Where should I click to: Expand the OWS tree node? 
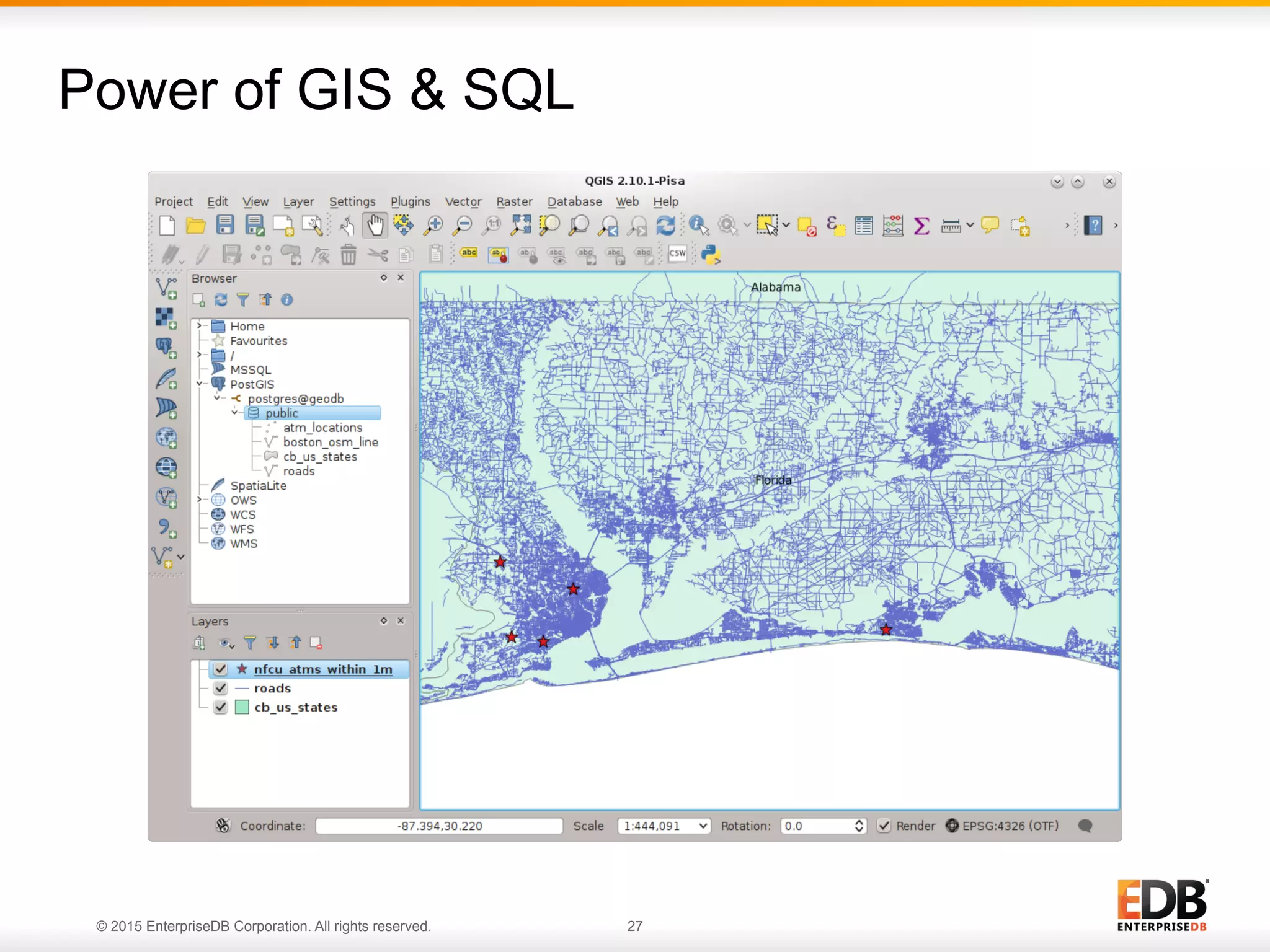point(199,500)
